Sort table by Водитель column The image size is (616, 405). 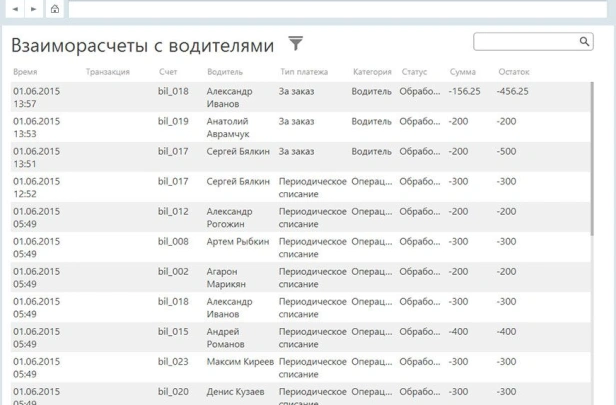225,72
